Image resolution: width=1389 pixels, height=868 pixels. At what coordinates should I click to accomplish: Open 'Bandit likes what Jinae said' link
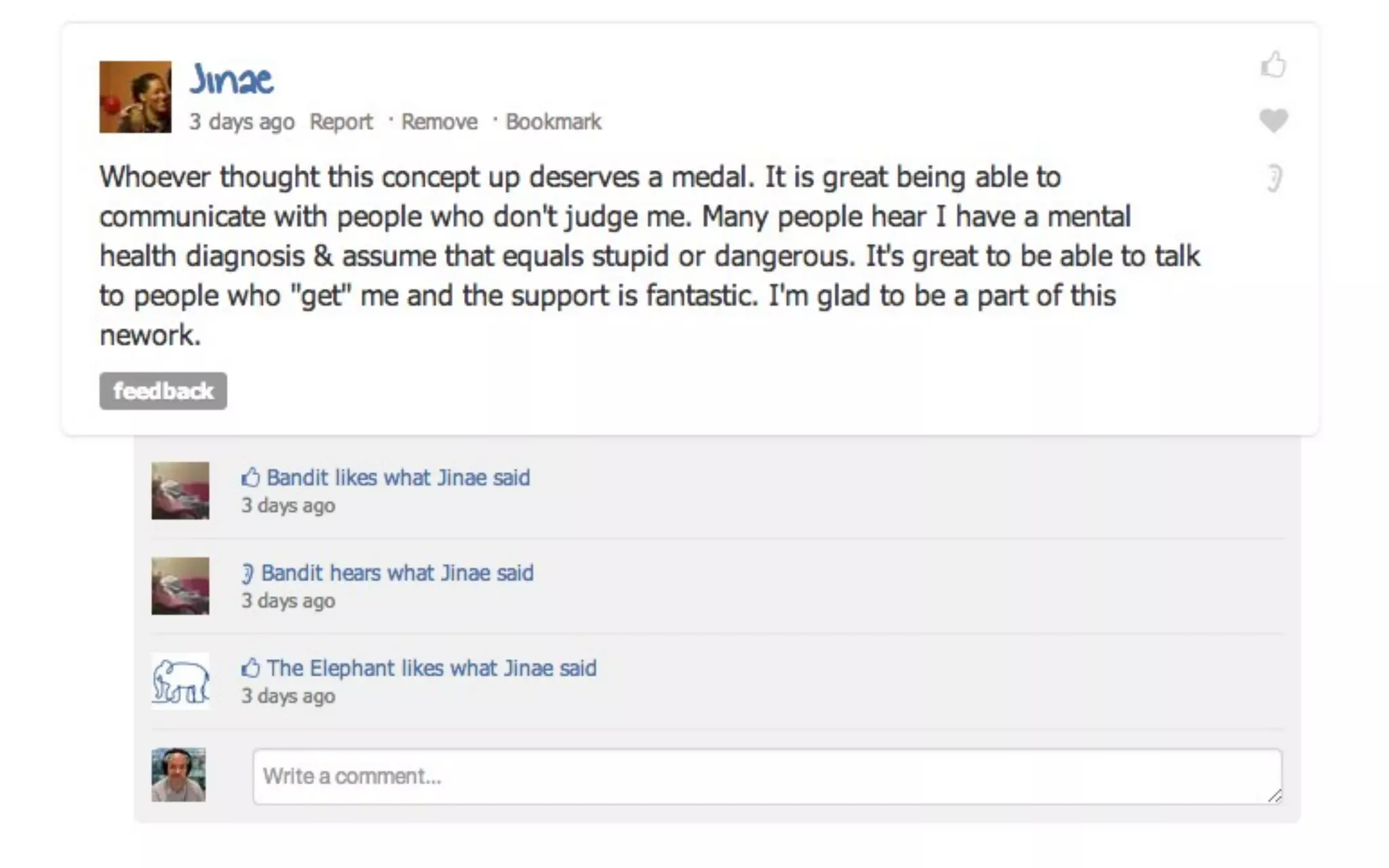(397, 477)
